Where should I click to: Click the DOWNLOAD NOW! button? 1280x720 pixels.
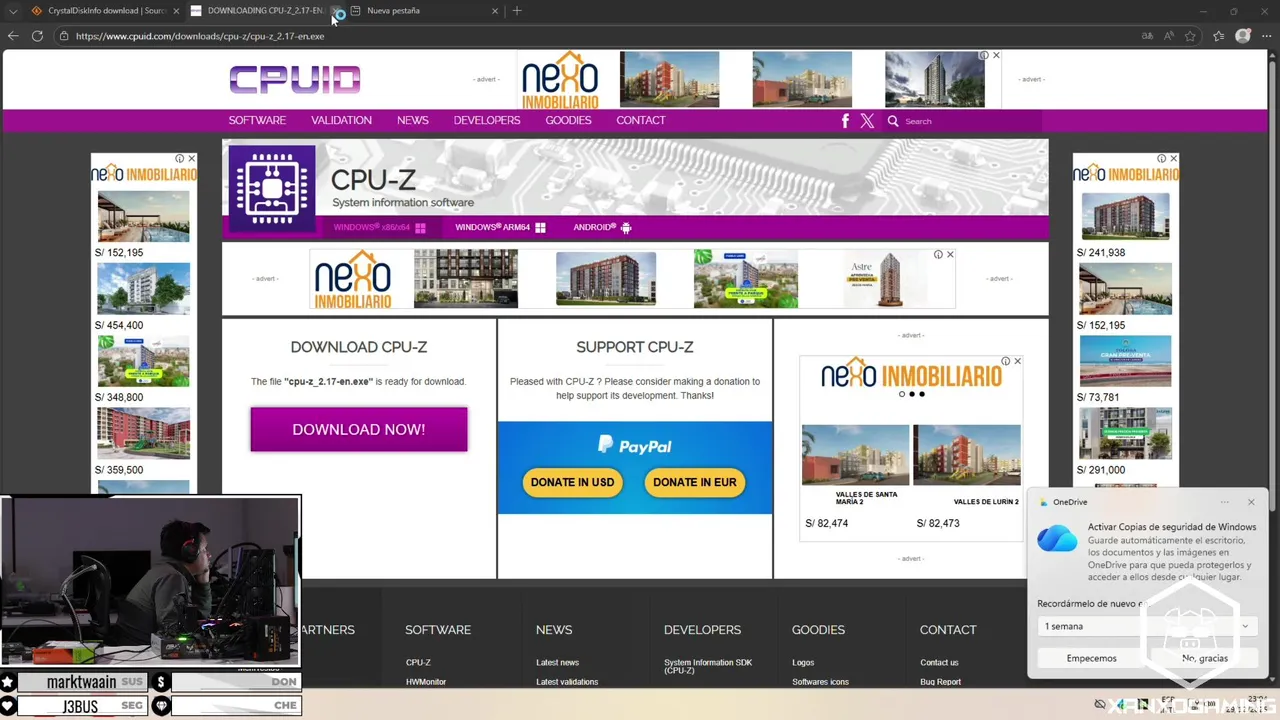pyautogui.click(x=359, y=429)
